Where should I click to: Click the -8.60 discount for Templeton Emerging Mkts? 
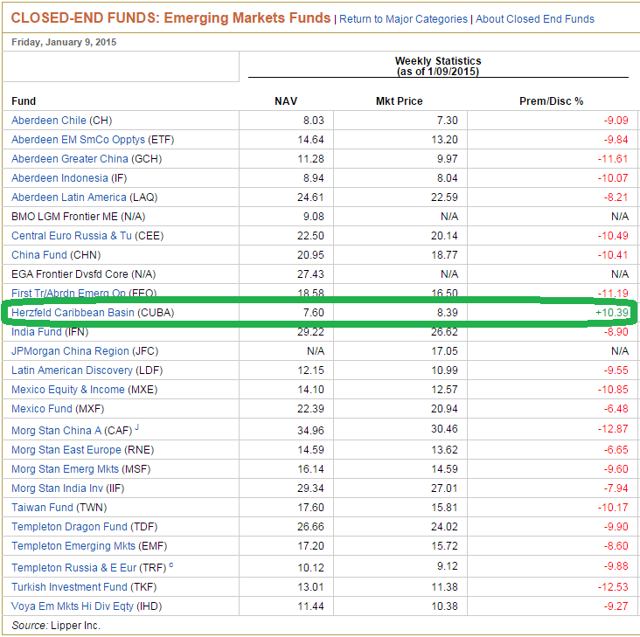616,546
